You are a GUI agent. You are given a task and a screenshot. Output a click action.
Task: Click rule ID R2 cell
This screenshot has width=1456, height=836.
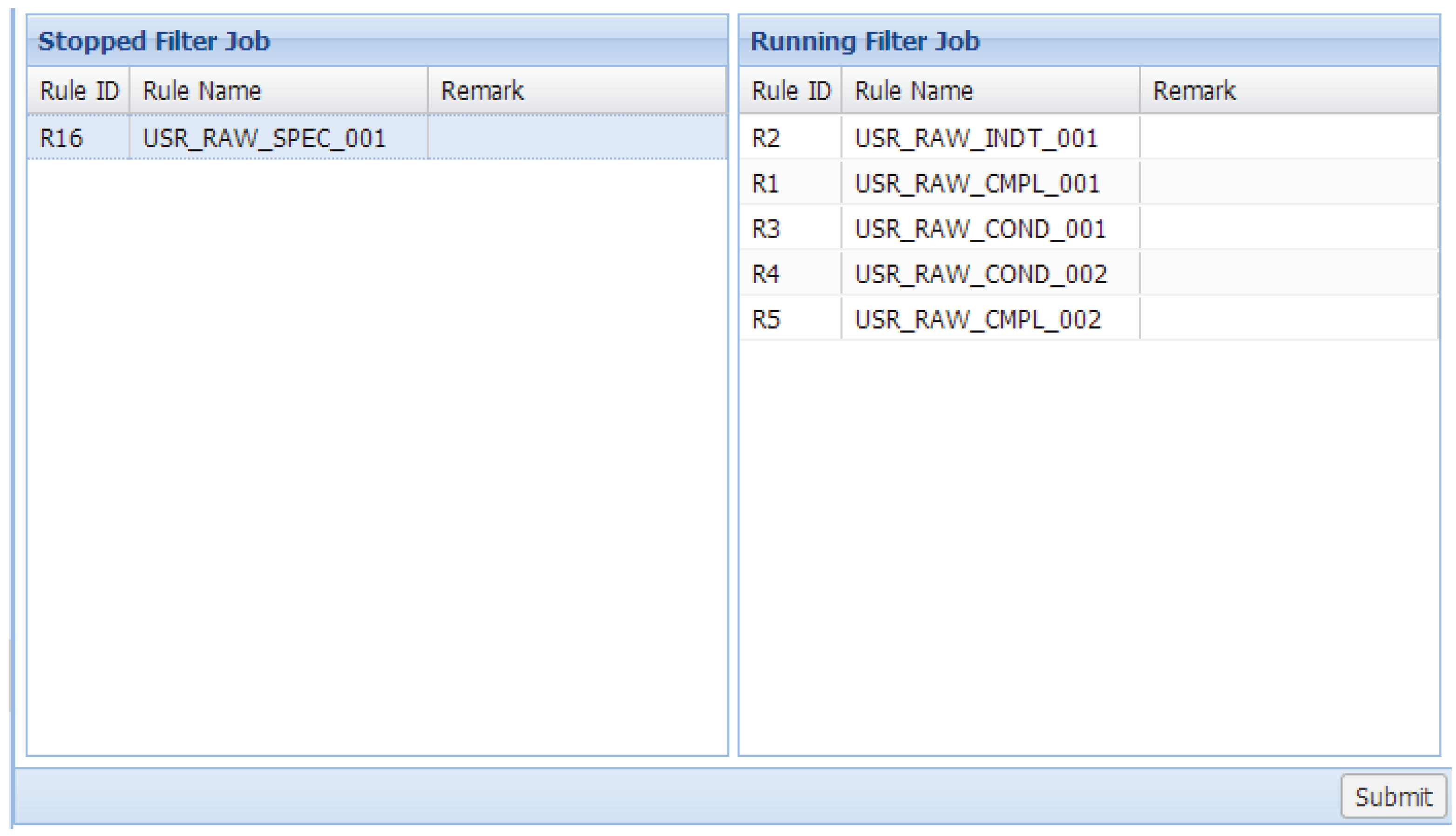click(x=766, y=138)
